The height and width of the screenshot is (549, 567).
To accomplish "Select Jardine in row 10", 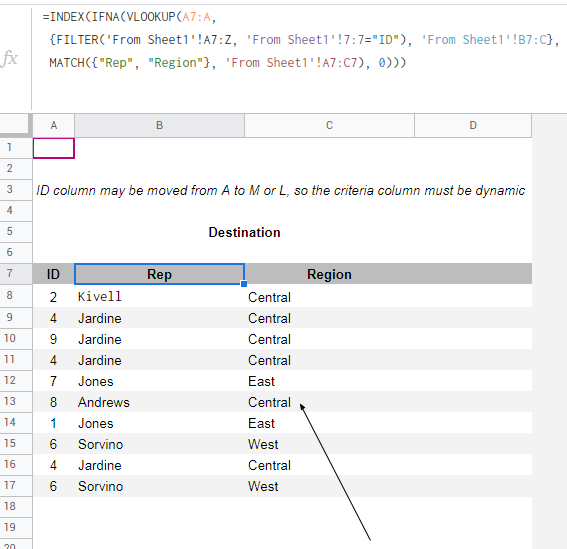I will click(x=159, y=339).
